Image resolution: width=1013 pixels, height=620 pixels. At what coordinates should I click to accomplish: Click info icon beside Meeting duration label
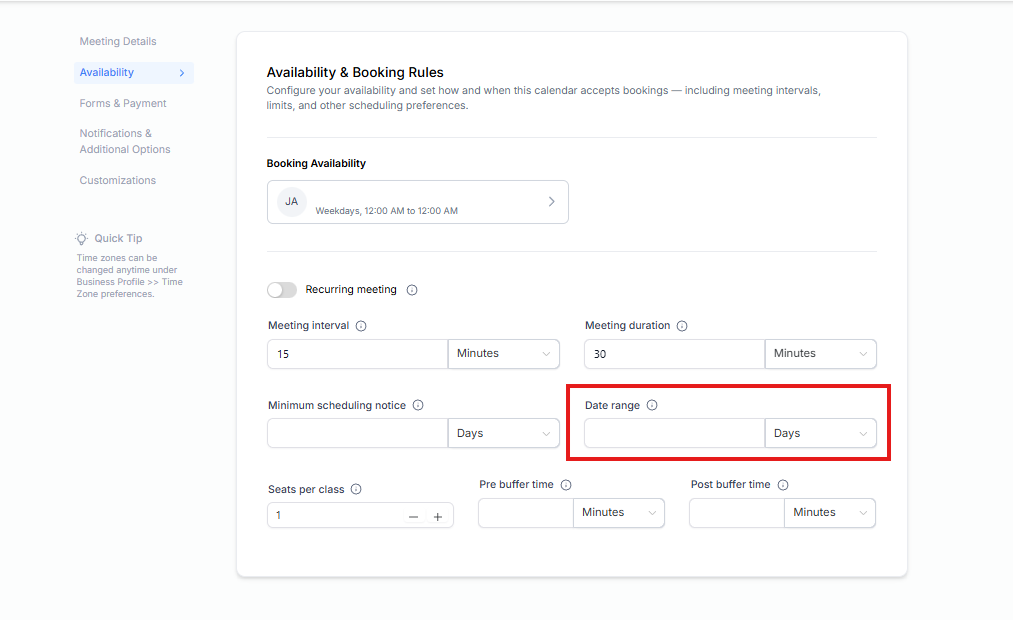tap(682, 326)
